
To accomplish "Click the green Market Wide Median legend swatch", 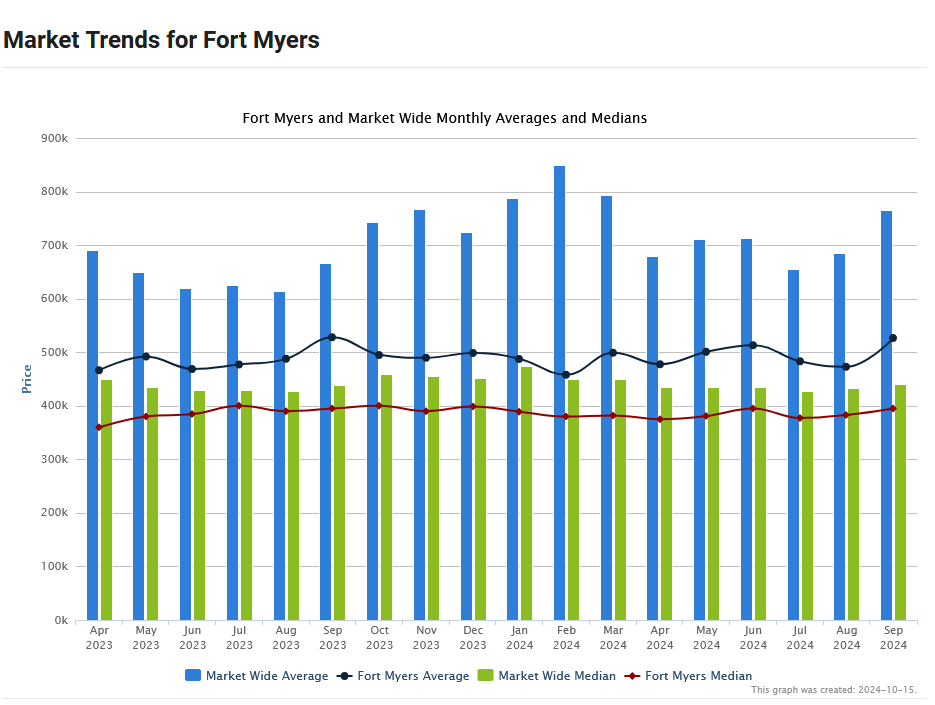I will click(x=486, y=676).
